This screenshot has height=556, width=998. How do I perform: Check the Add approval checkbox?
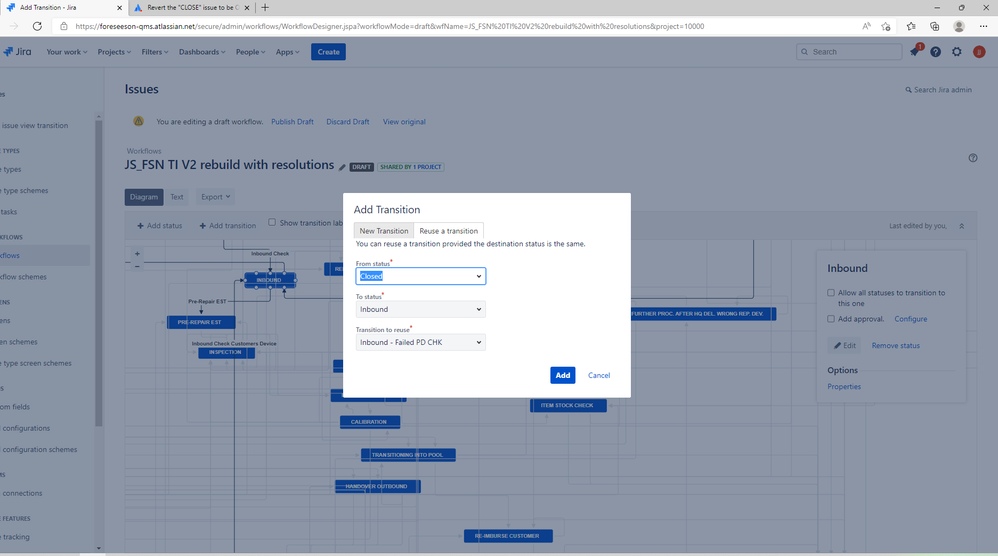(x=831, y=319)
